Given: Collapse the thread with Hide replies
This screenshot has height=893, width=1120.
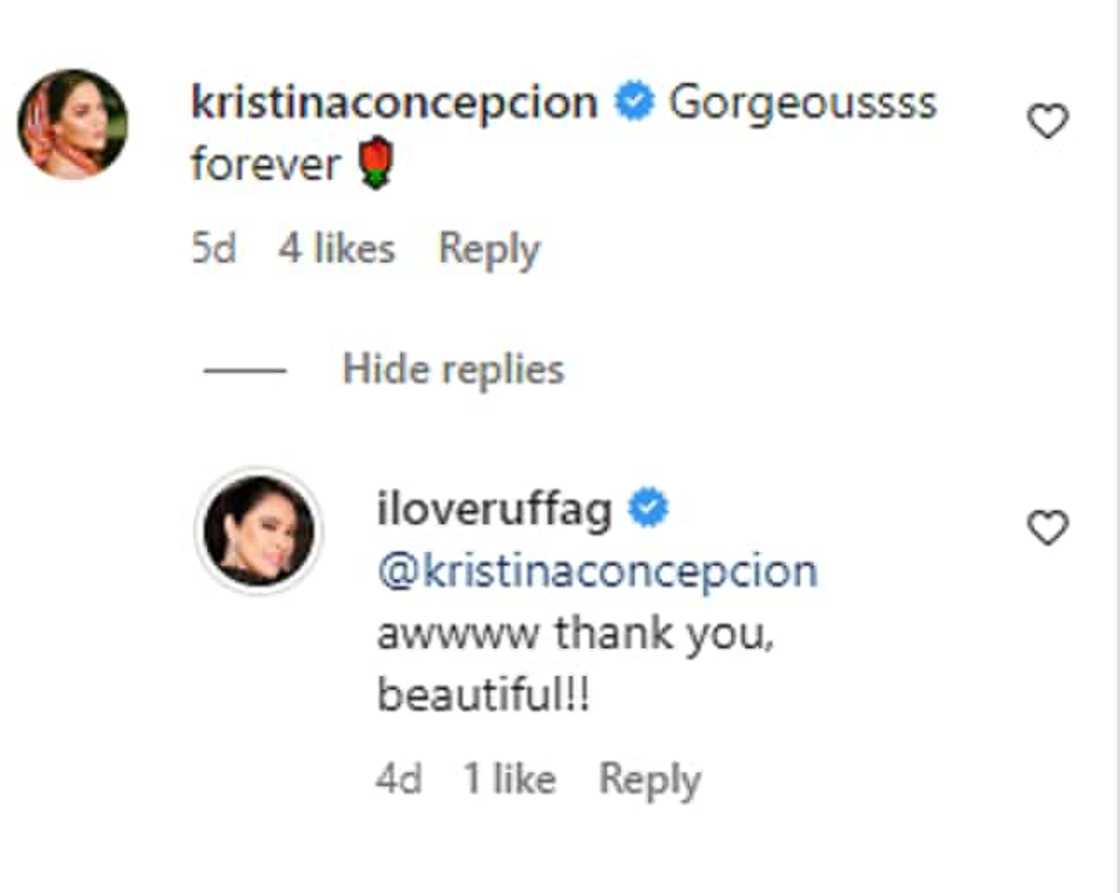Looking at the screenshot, I should [453, 370].
